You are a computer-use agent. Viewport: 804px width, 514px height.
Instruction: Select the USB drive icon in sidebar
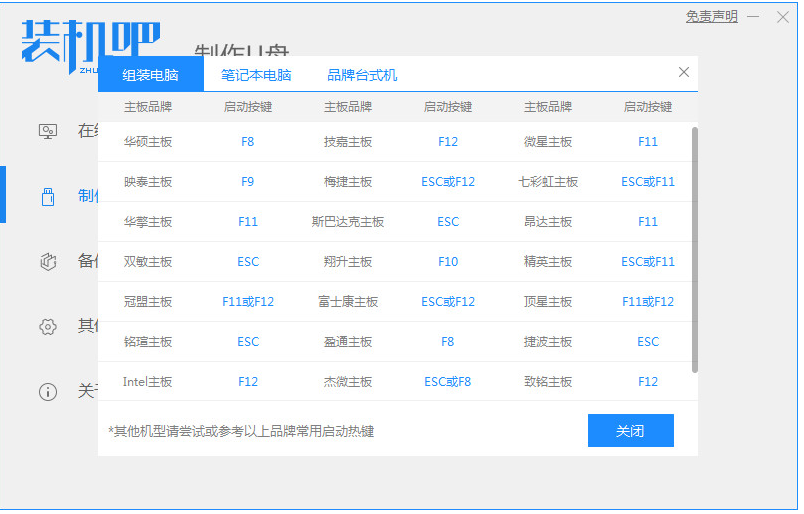click(48, 196)
